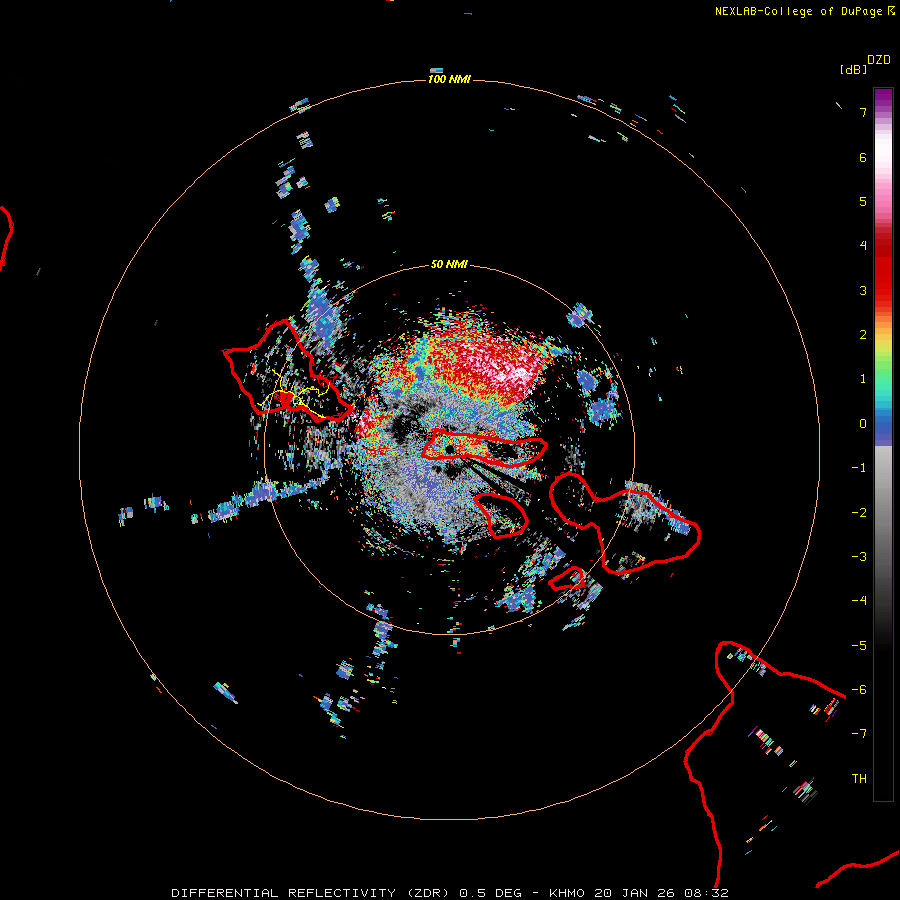Click the 7 value on the scale
Screen dimensions: 900x900
point(863,112)
